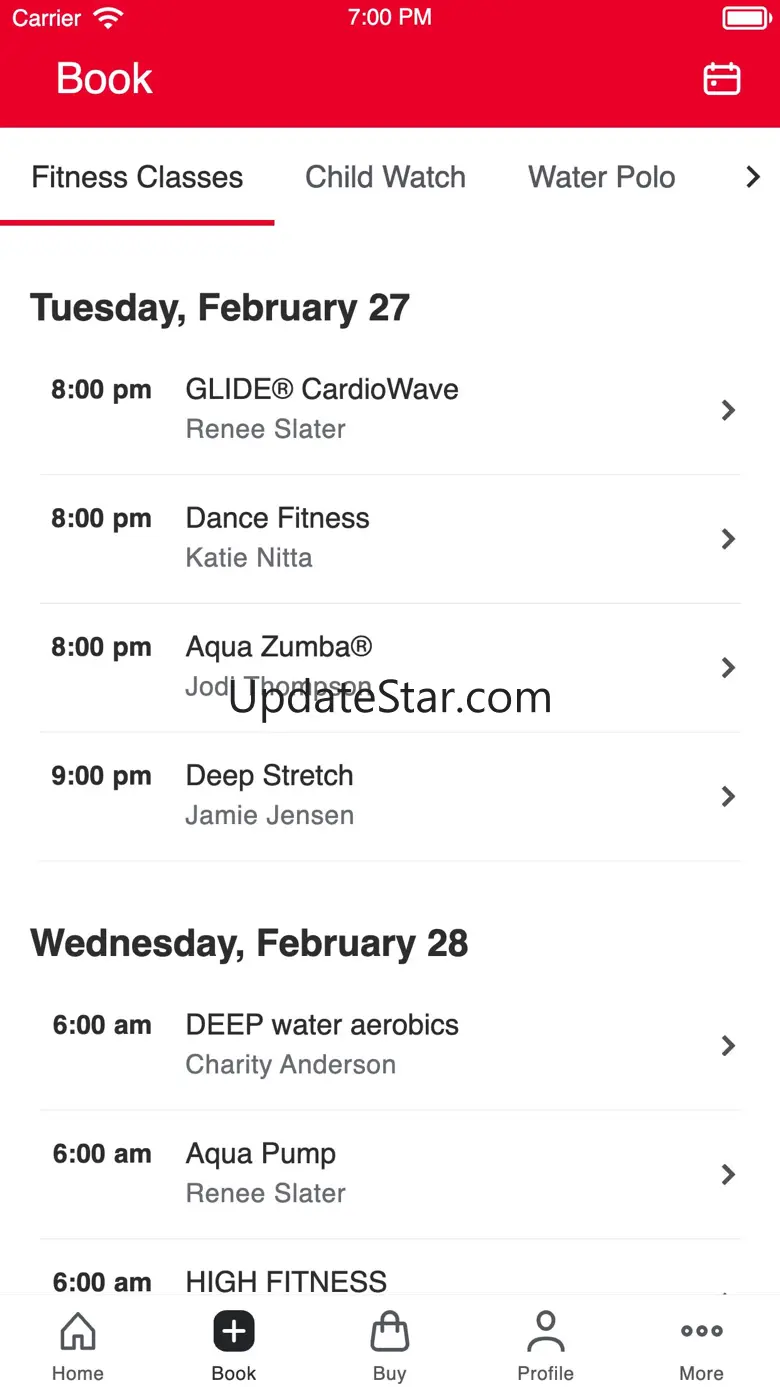Switch to the Water Polo tab
The image size is (780, 1387).
pos(602,177)
